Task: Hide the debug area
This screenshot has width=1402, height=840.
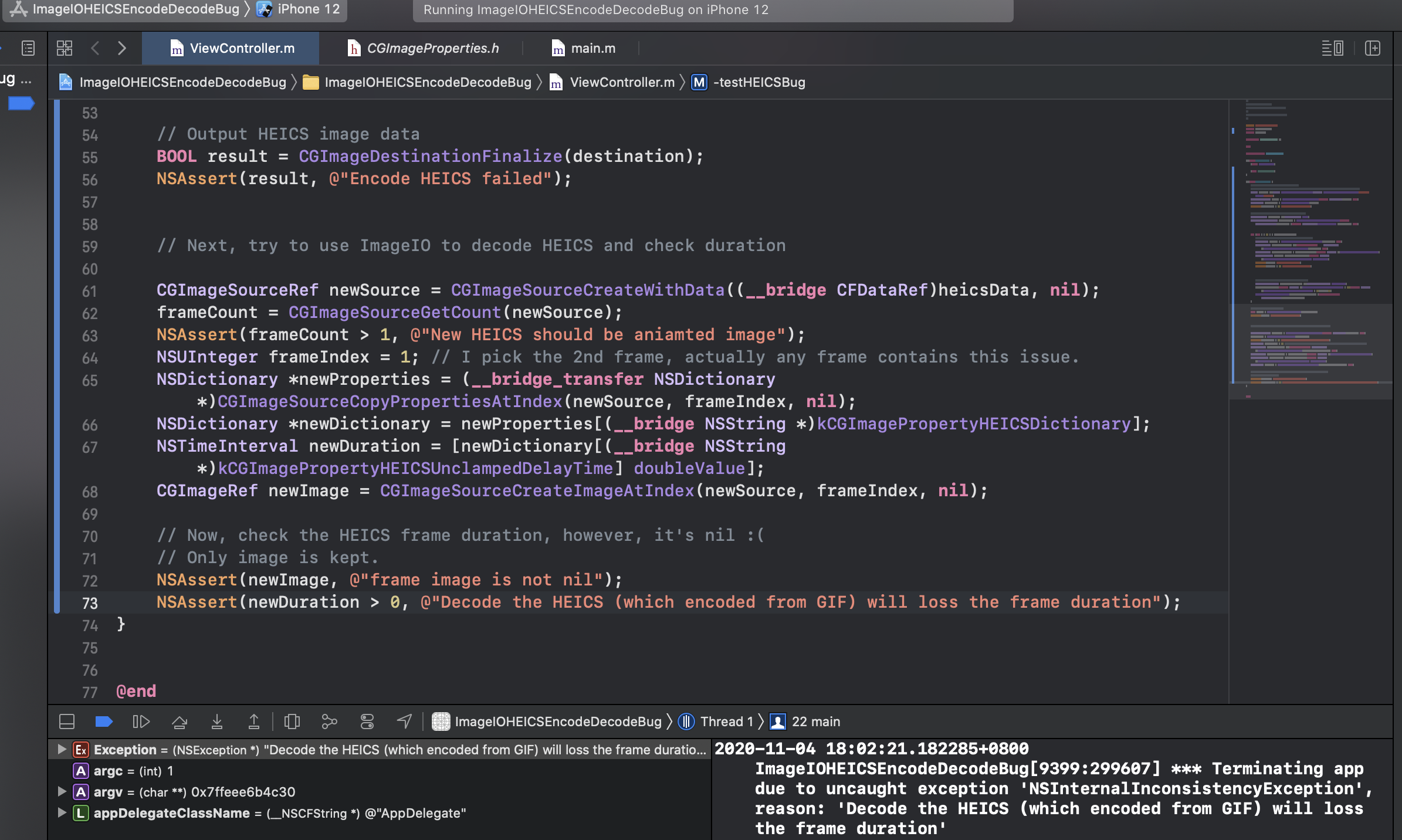Action: [66, 721]
